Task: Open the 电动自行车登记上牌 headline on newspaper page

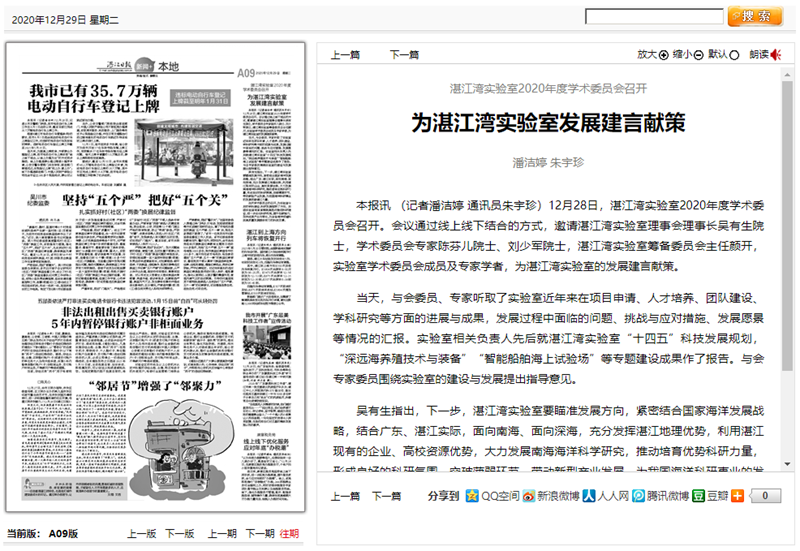Action: click(x=93, y=98)
